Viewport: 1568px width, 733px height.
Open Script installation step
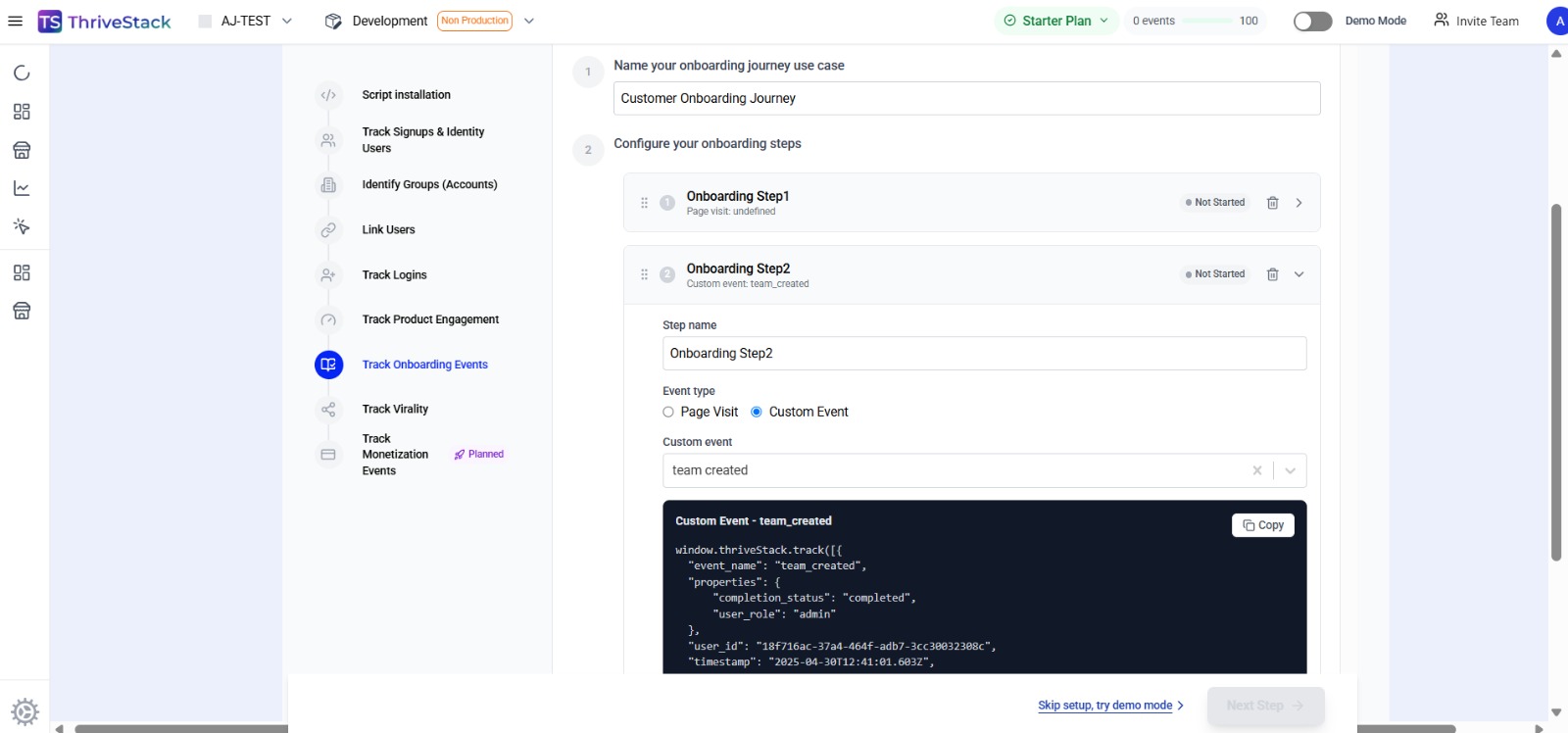point(406,95)
